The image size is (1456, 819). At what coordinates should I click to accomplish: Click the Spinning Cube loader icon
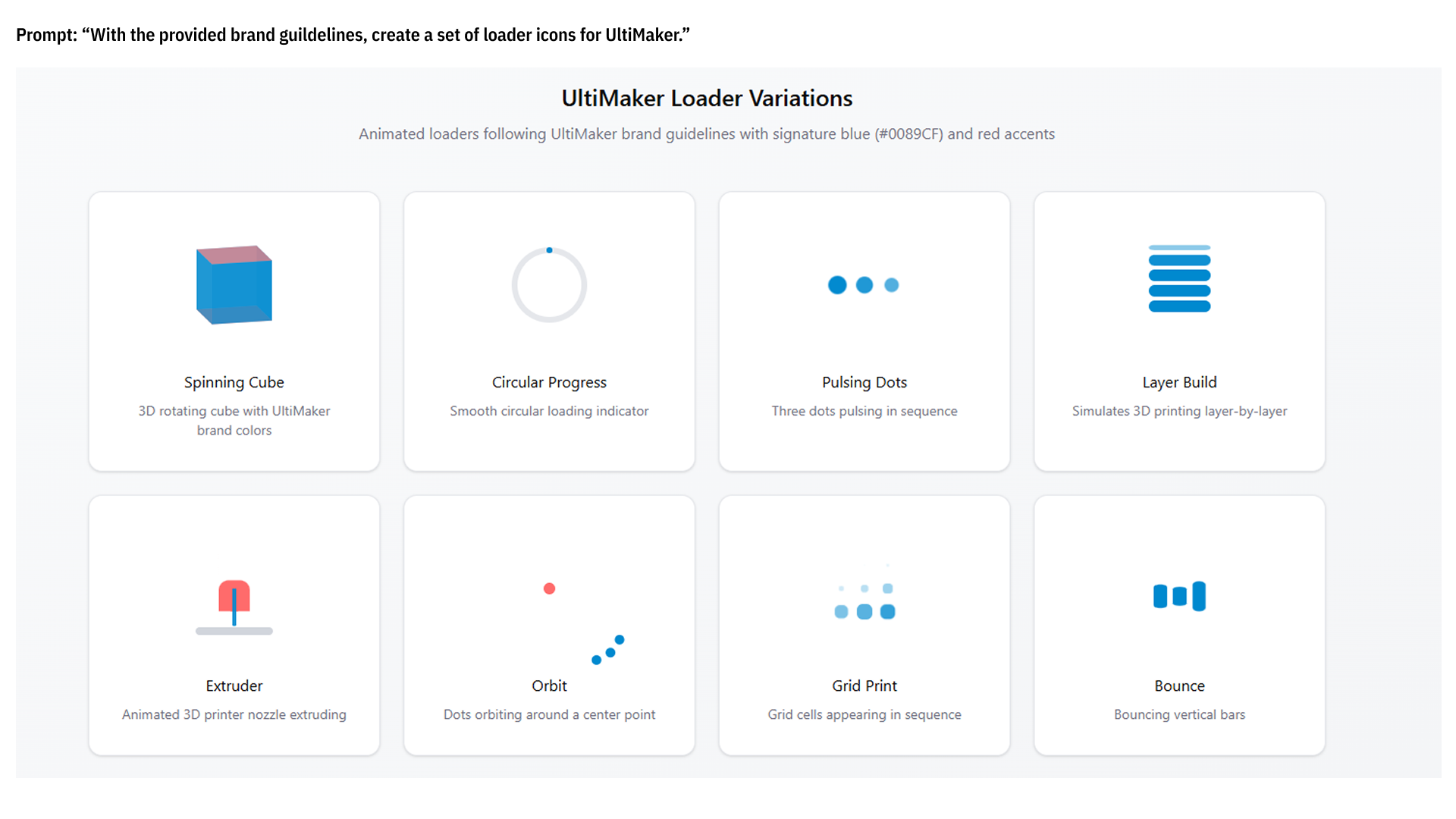234,285
